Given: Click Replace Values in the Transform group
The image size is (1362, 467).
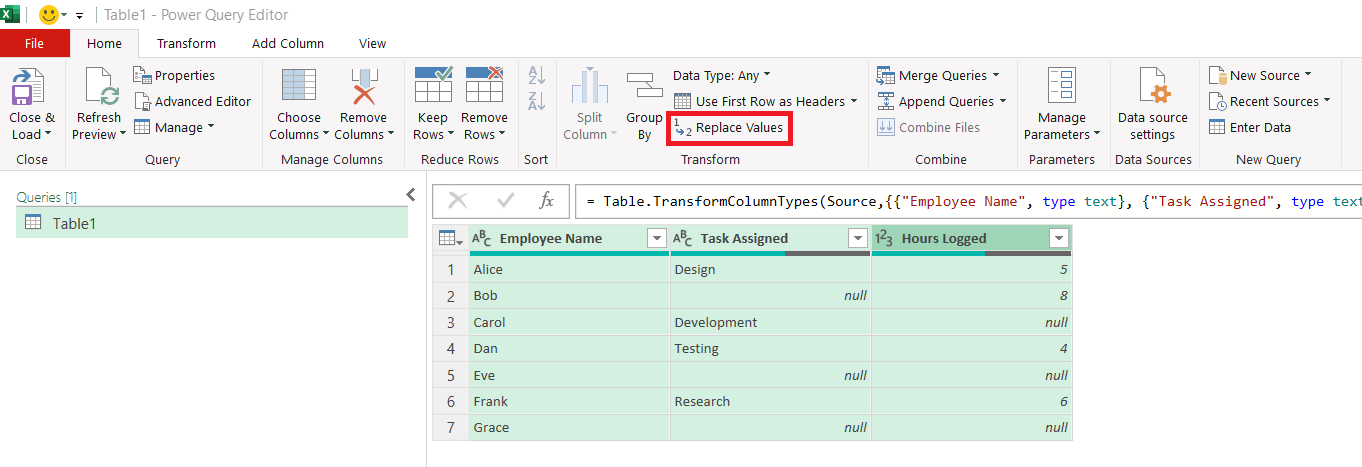Looking at the screenshot, I should click(729, 128).
